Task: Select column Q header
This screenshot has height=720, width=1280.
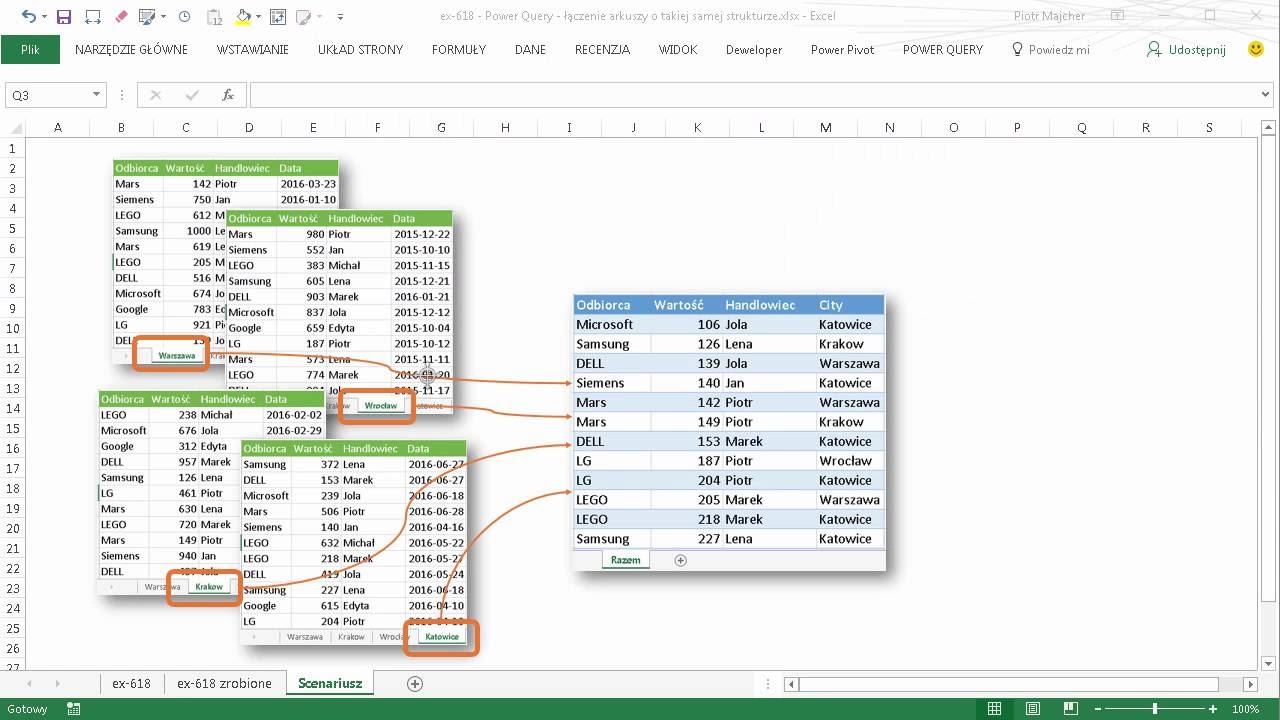Action: [1082, 127]
